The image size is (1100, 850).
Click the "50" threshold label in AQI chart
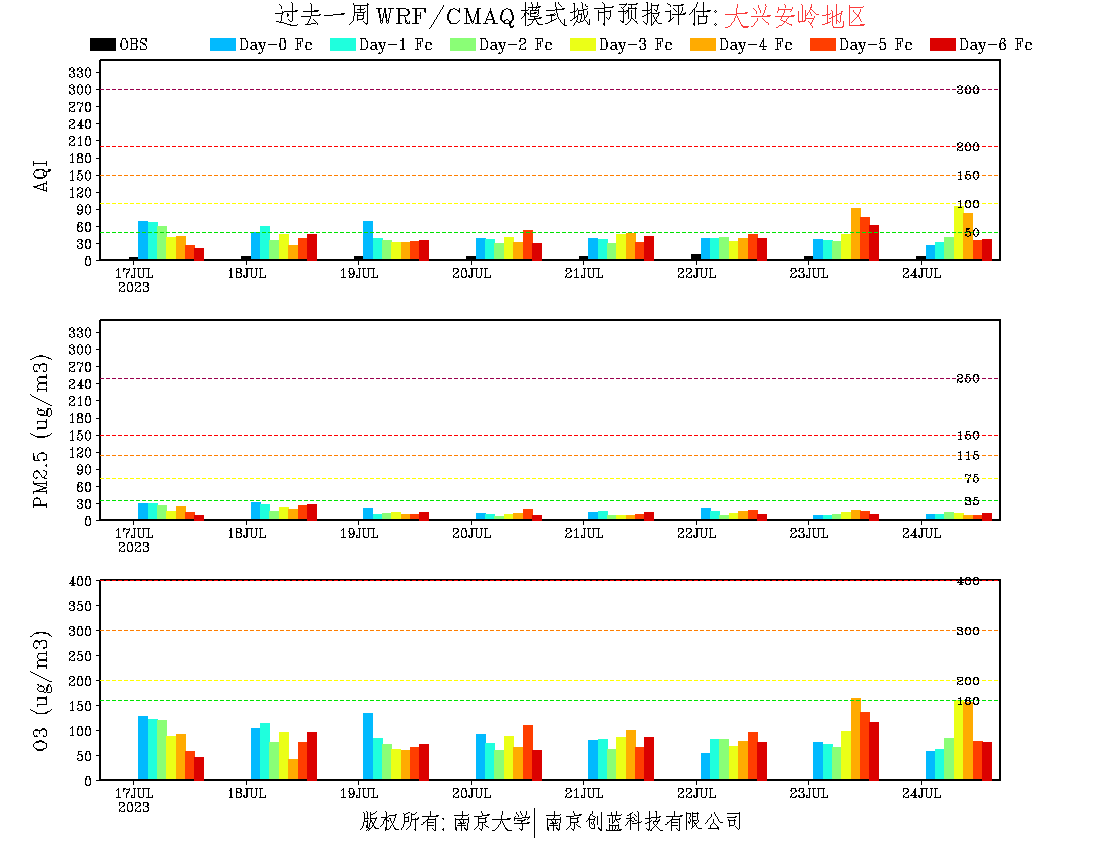pyautogui.click(x=972, y=233)
